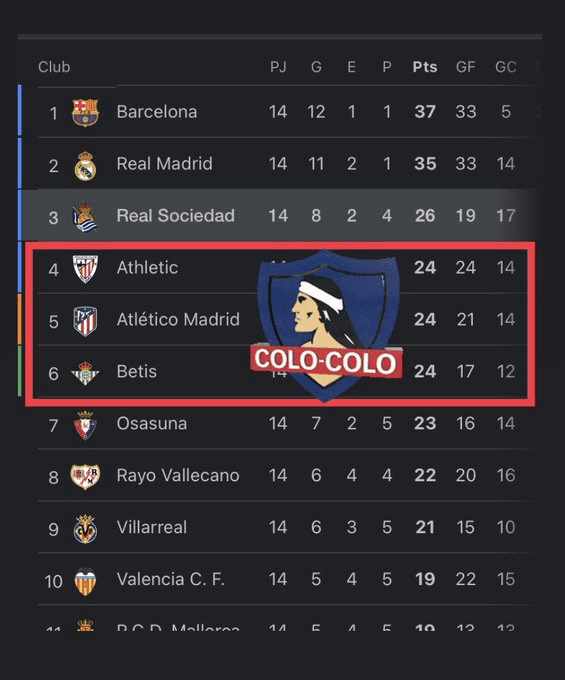
Task: Click the Barcelona club crest
Action: [x=85, y=113]
